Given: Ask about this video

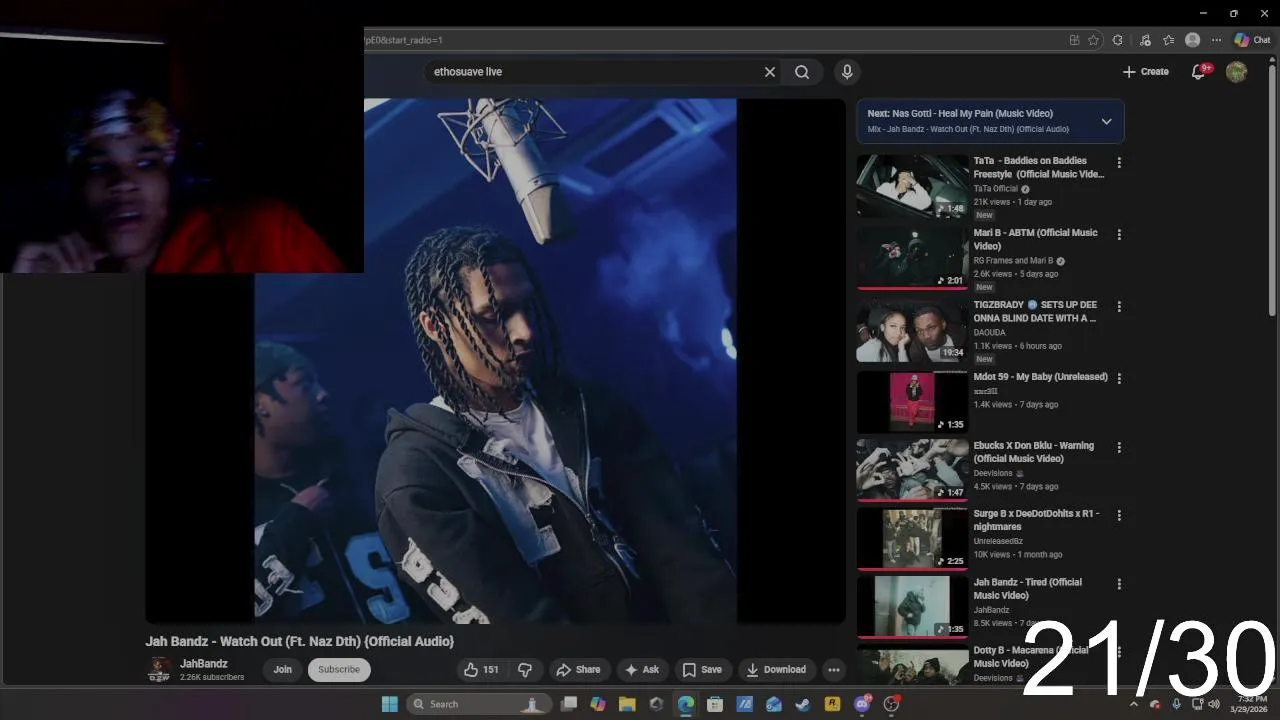Looking at the screenshot, I should coord(642,670).
